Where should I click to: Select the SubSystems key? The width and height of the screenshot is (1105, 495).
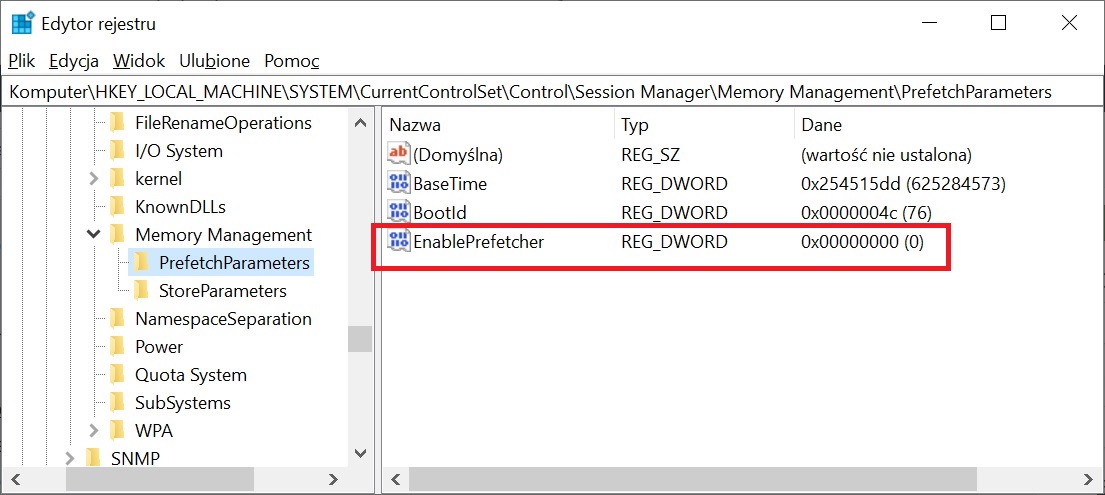pyautogui.click(x=183, y=403)
